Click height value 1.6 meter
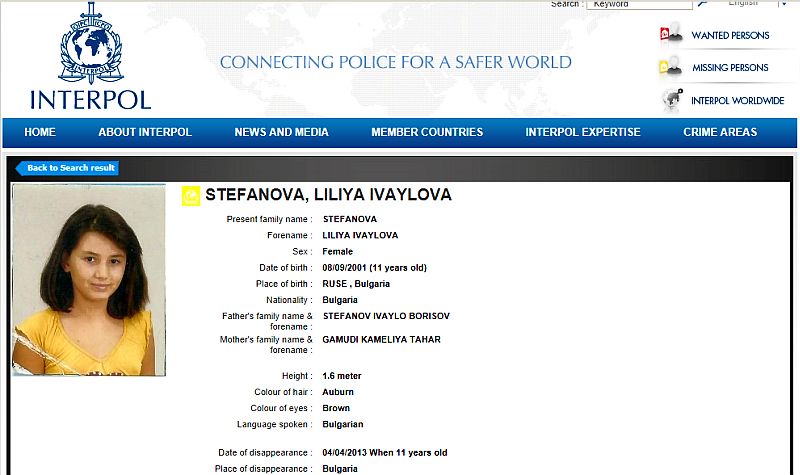This screenshot has height=475, width=800. point(341,376)
